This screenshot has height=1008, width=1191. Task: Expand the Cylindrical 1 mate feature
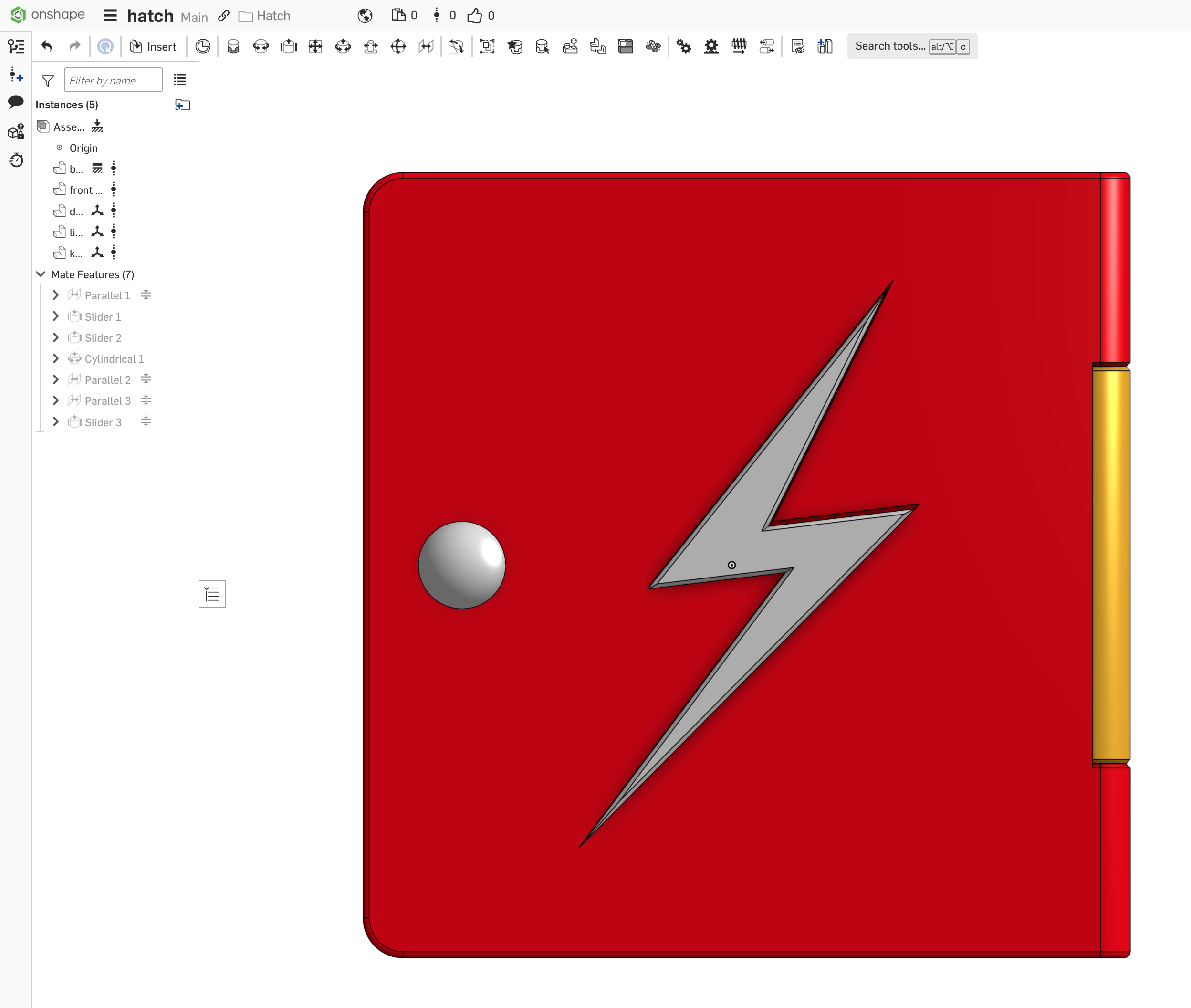point(55,358)
